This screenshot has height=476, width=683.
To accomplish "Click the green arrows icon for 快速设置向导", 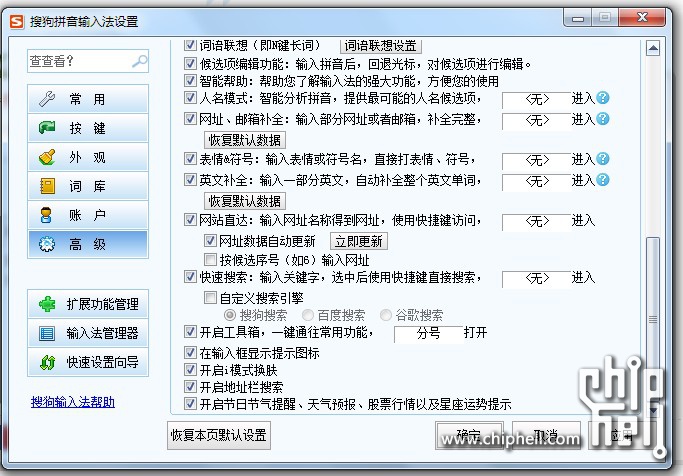I will coord(47,362).
